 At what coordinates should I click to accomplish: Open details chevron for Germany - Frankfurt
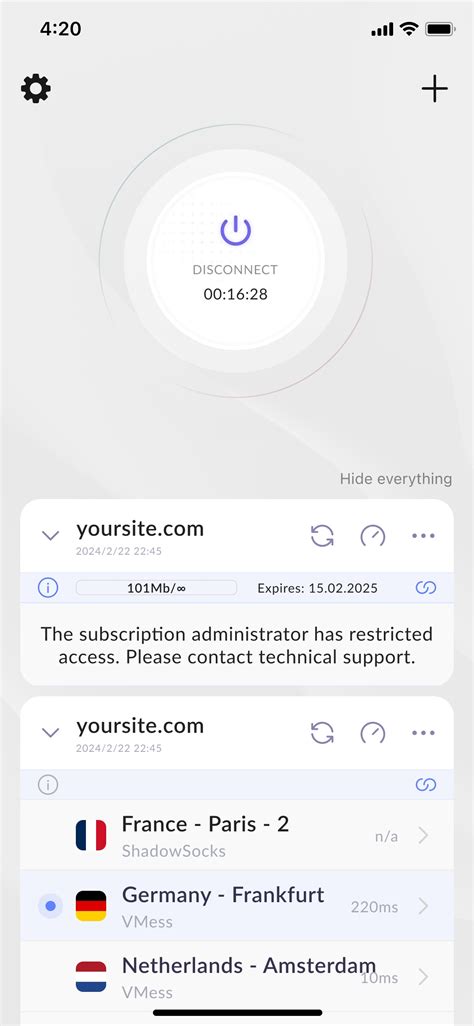(424, 906)
